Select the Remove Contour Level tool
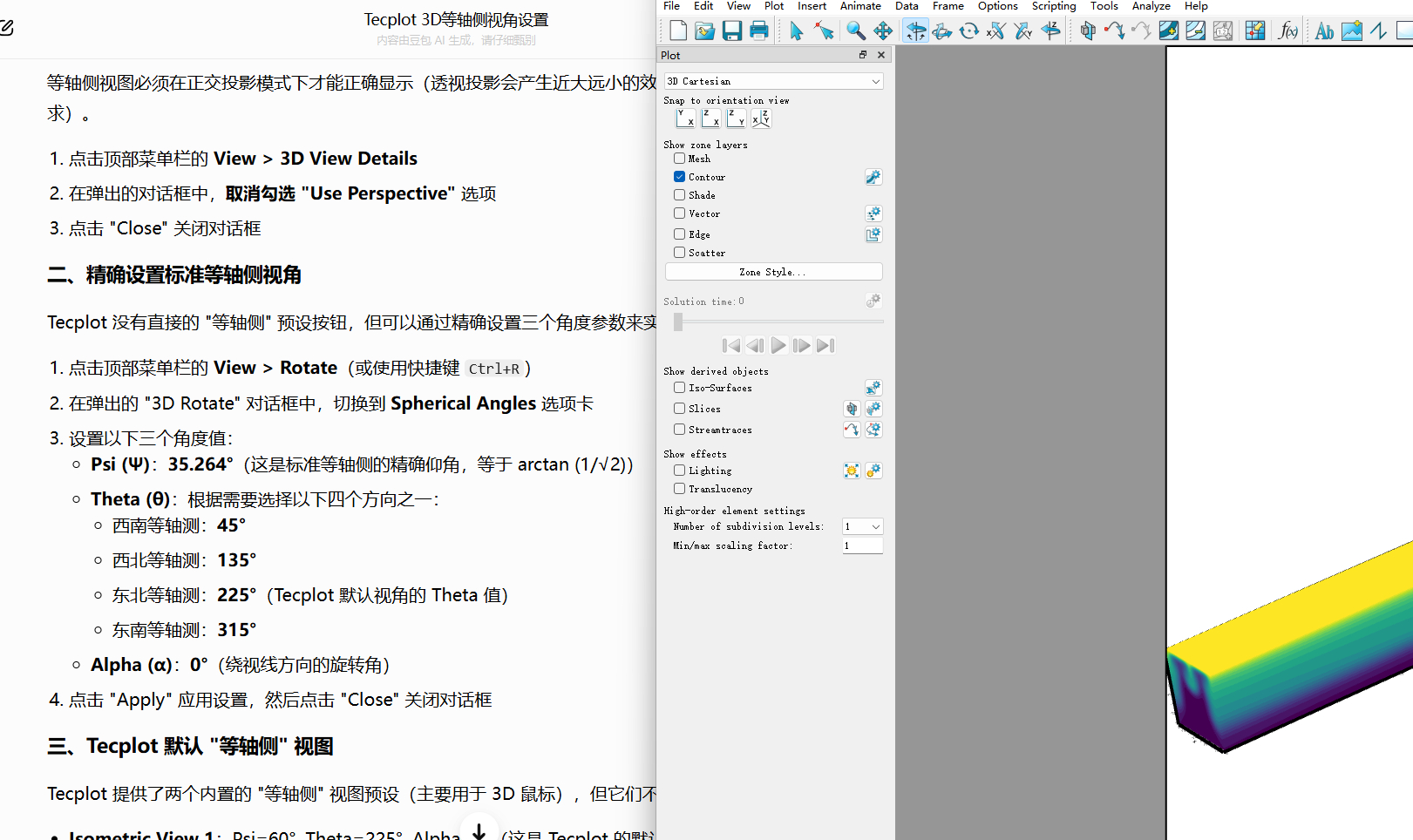Viewport: 1413px width, 840px height. click(1196, 31)
